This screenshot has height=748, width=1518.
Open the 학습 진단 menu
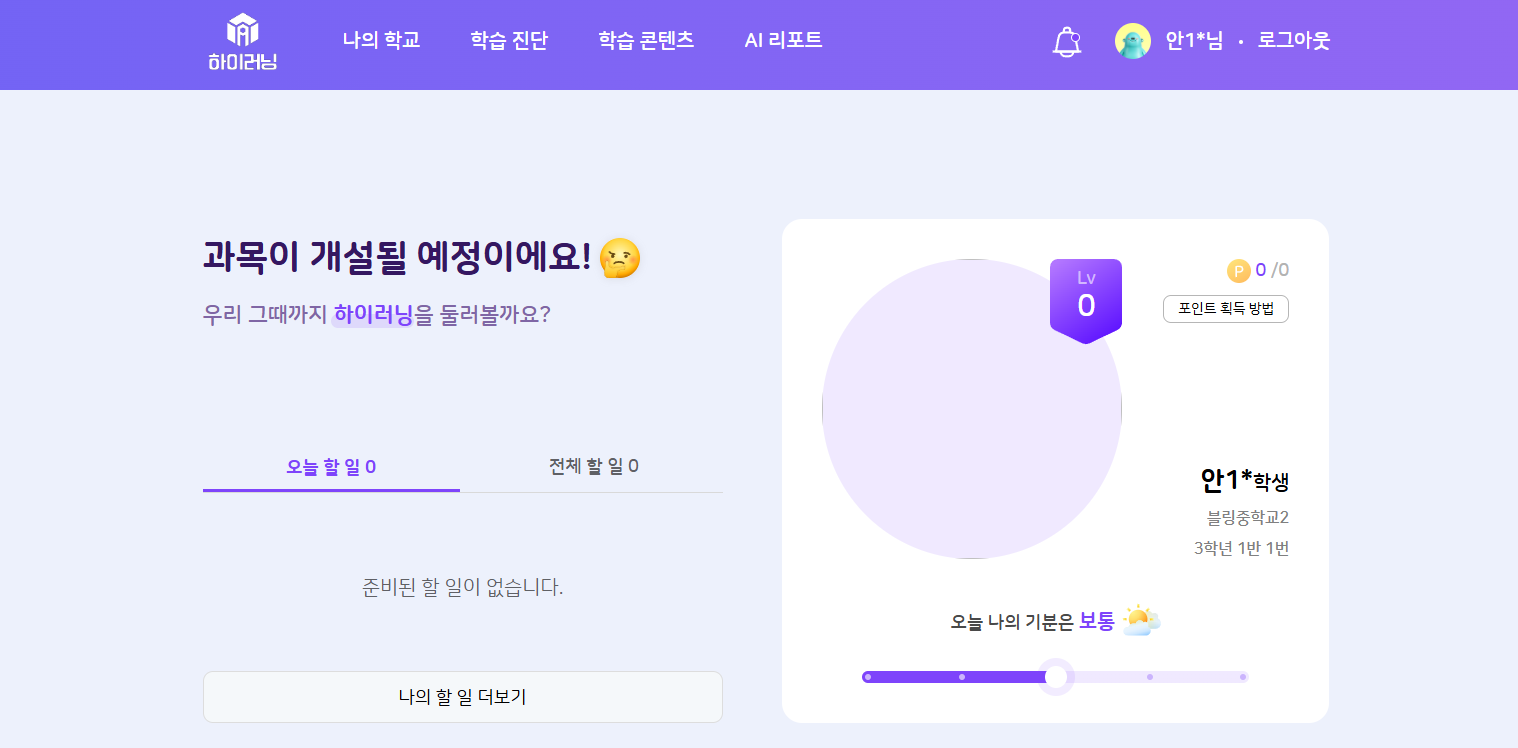(x=509, y=41)
